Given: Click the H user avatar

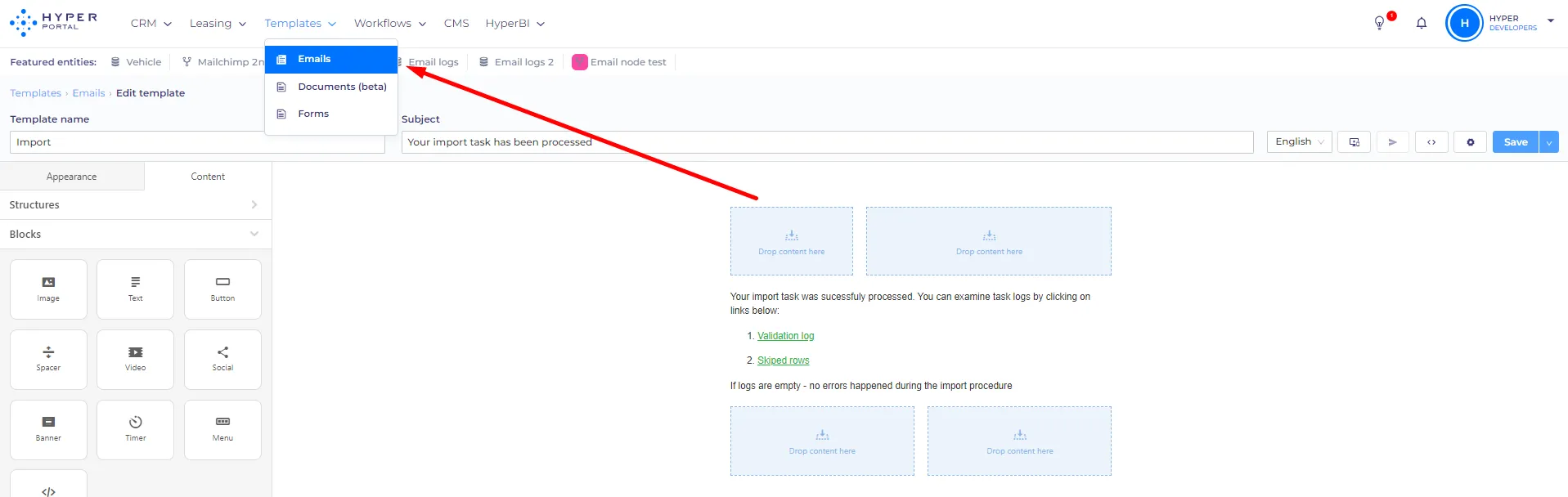Looking at the screenshot, I should click(1464, 23).
